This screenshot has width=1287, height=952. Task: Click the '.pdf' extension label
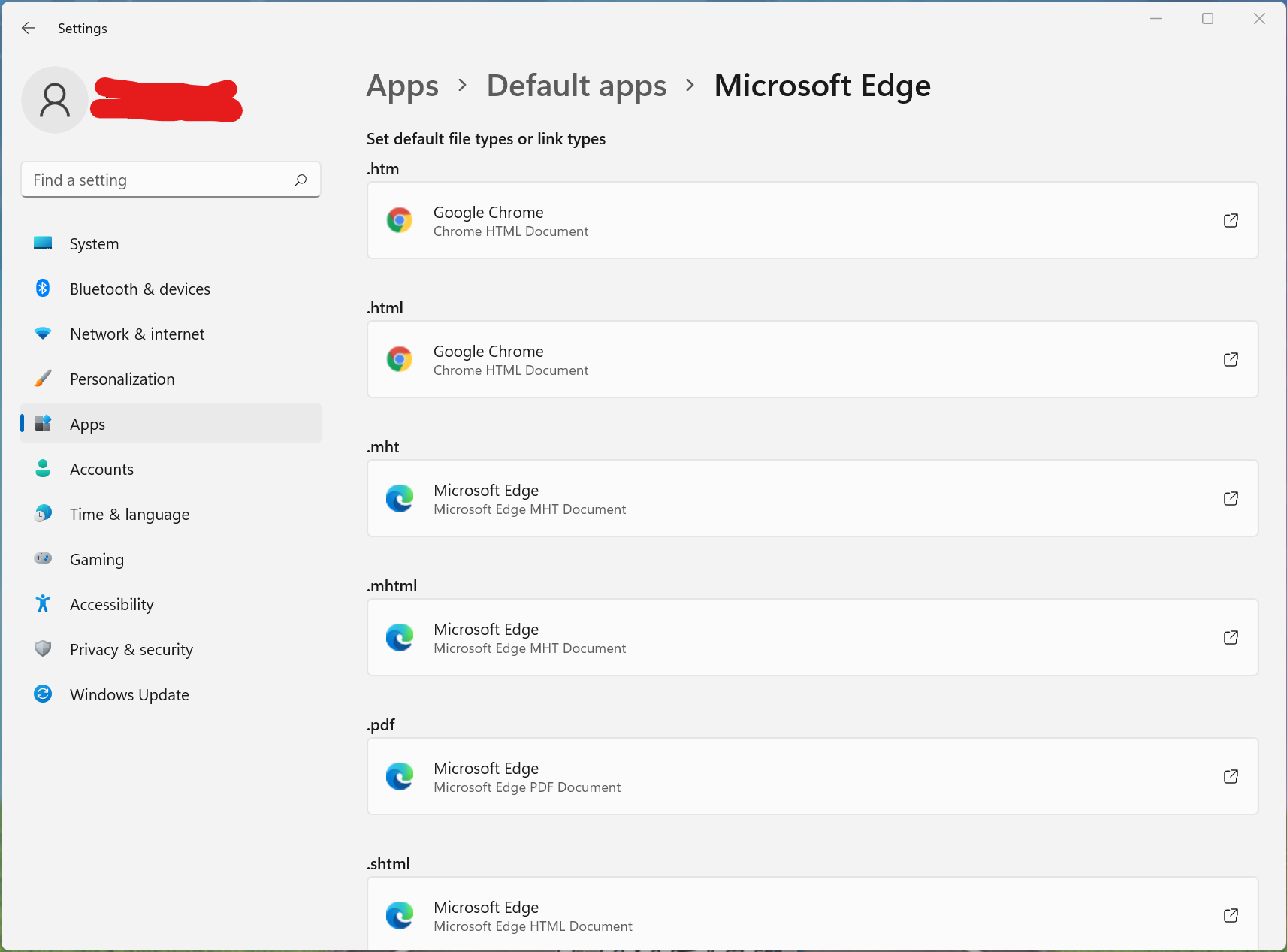[x=381, y=725]
